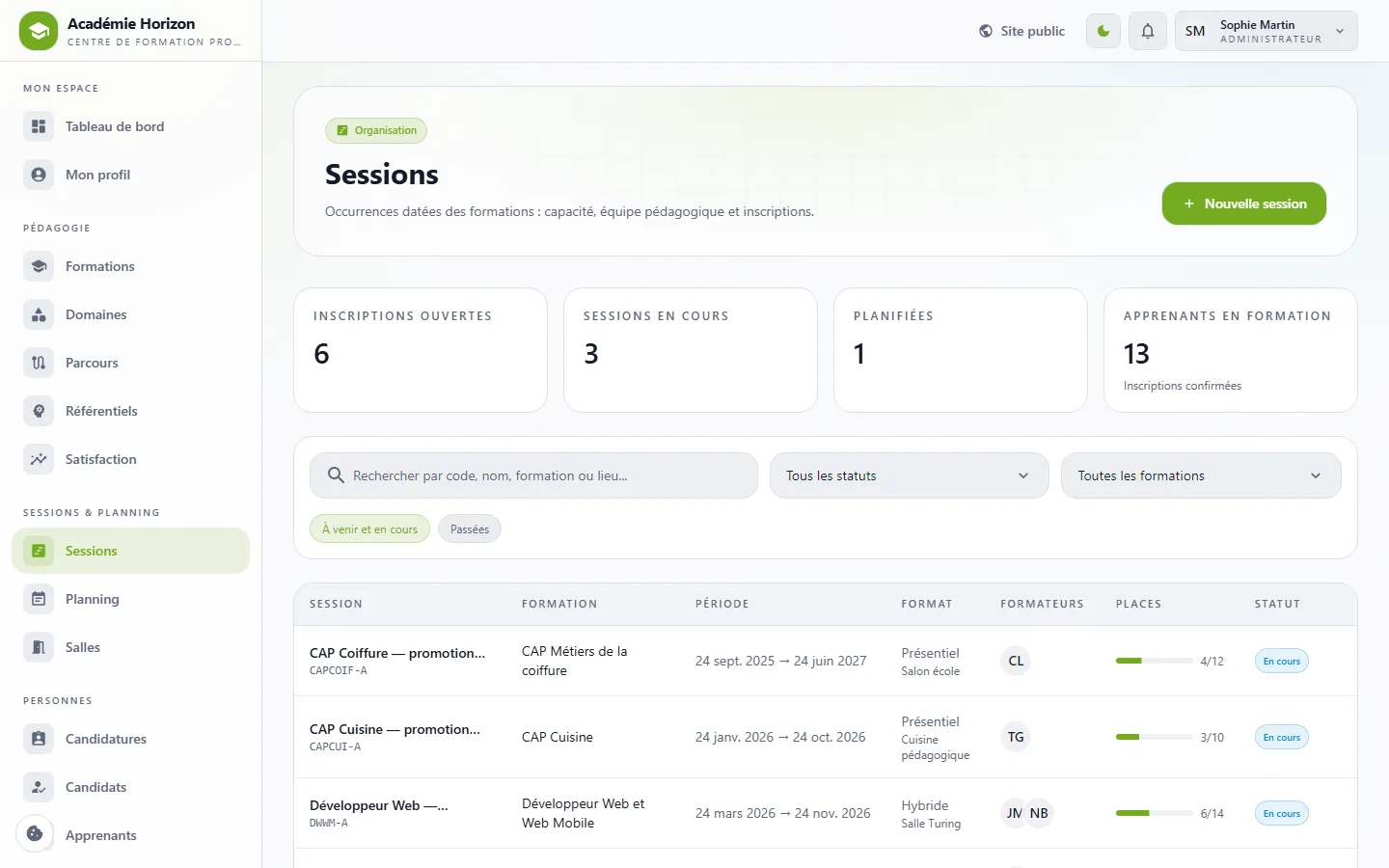Viewport: 1389px width, 868px height.
Task: Open the 'Tous les statuts' dropdown
Action: click(909, 475)
